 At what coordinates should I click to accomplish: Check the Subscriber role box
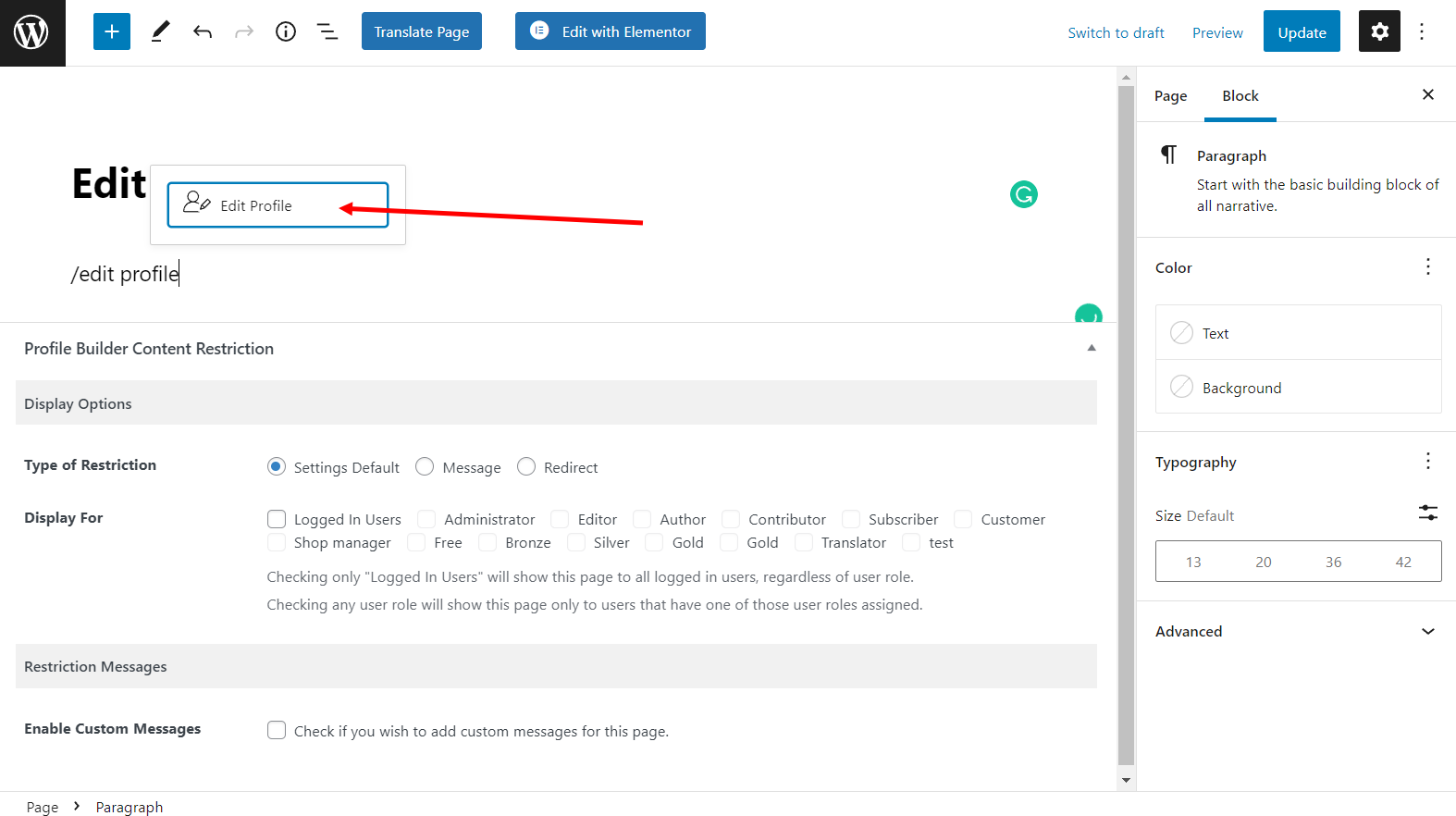[851, 518]
